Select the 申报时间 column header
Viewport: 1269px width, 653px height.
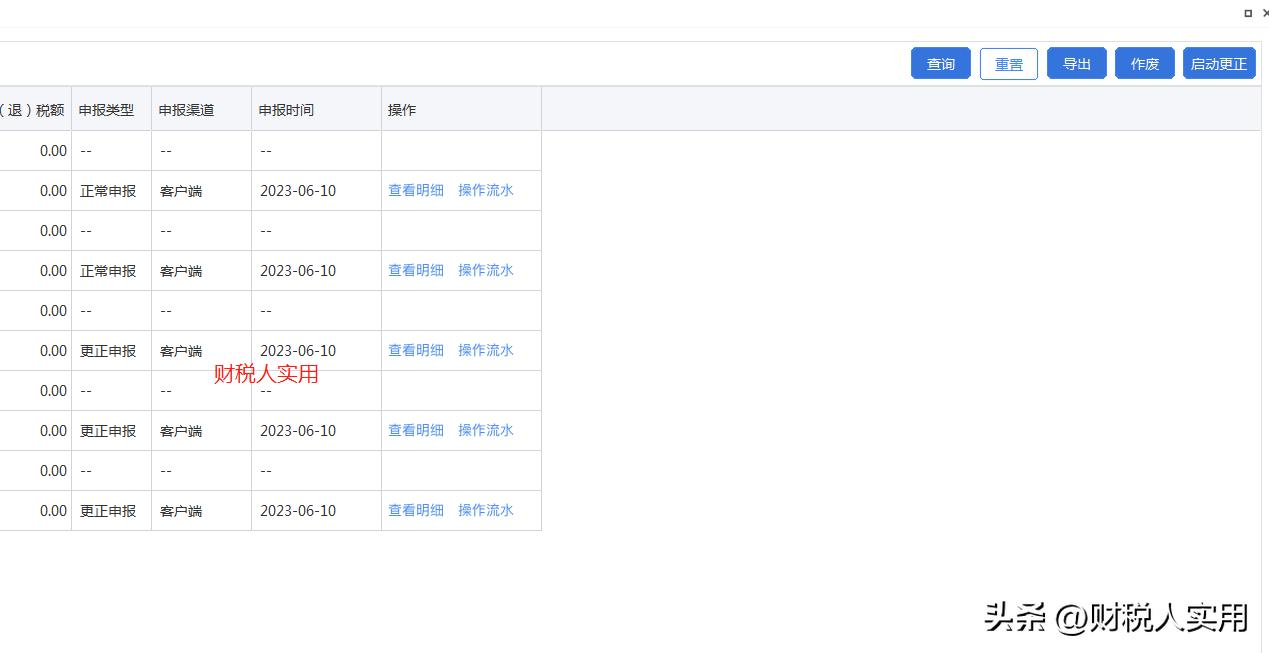pyautogui.click(x=286, y=110)
